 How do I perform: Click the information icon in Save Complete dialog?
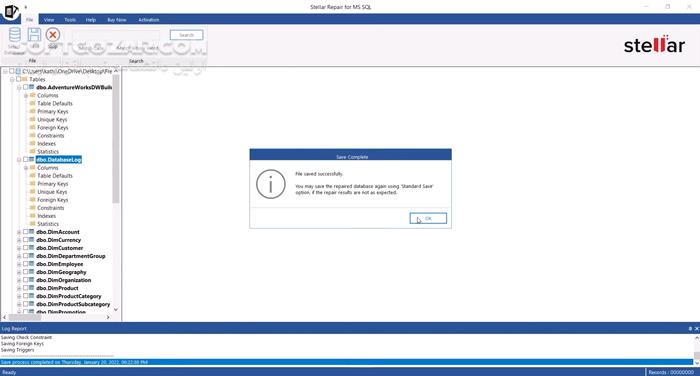coord(271,184)
